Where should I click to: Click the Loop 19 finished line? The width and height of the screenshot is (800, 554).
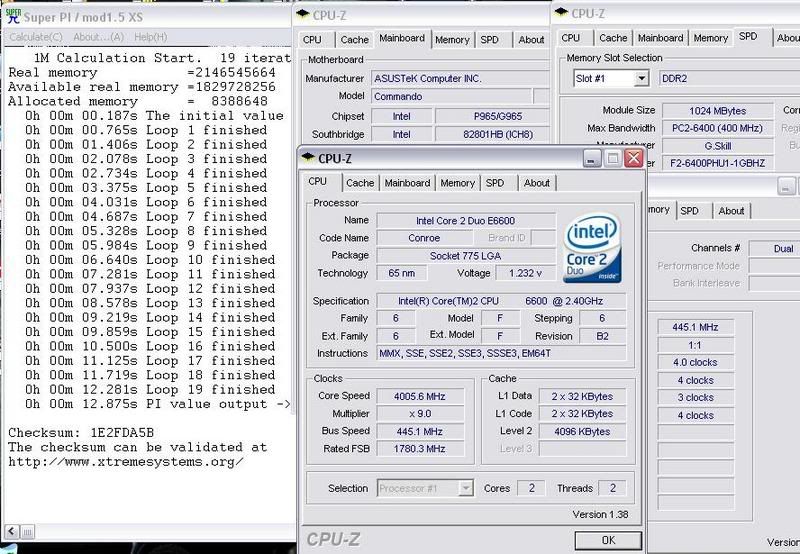click(x=150, y=389)
